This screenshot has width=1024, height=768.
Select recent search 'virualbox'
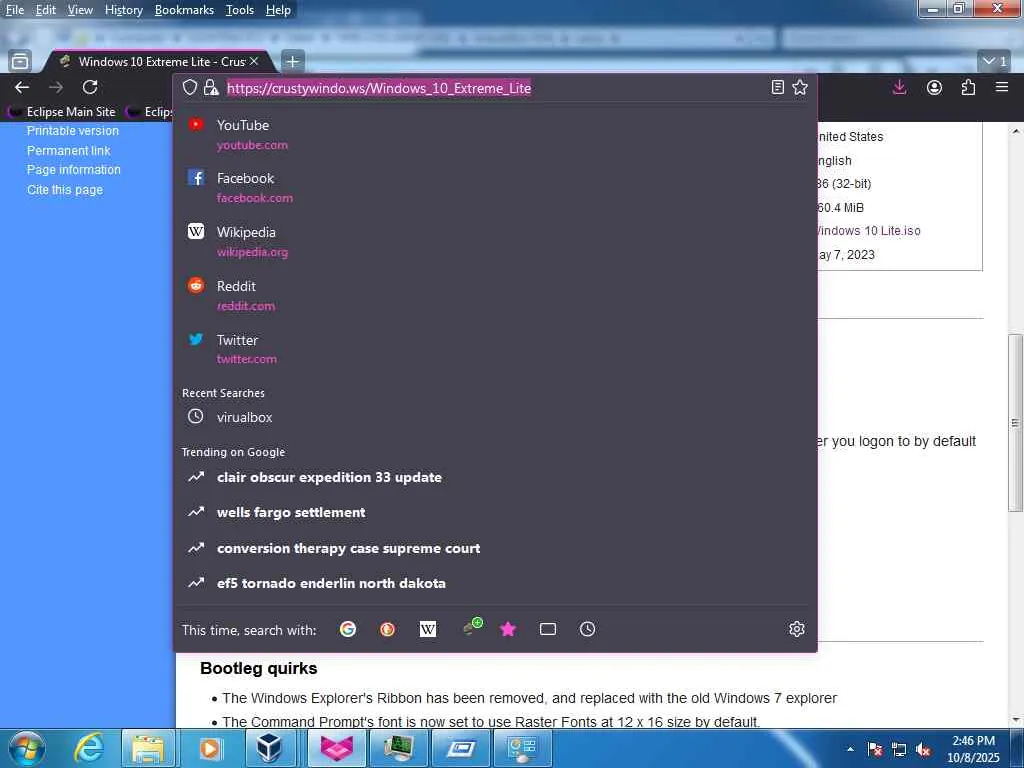(495, 417)
